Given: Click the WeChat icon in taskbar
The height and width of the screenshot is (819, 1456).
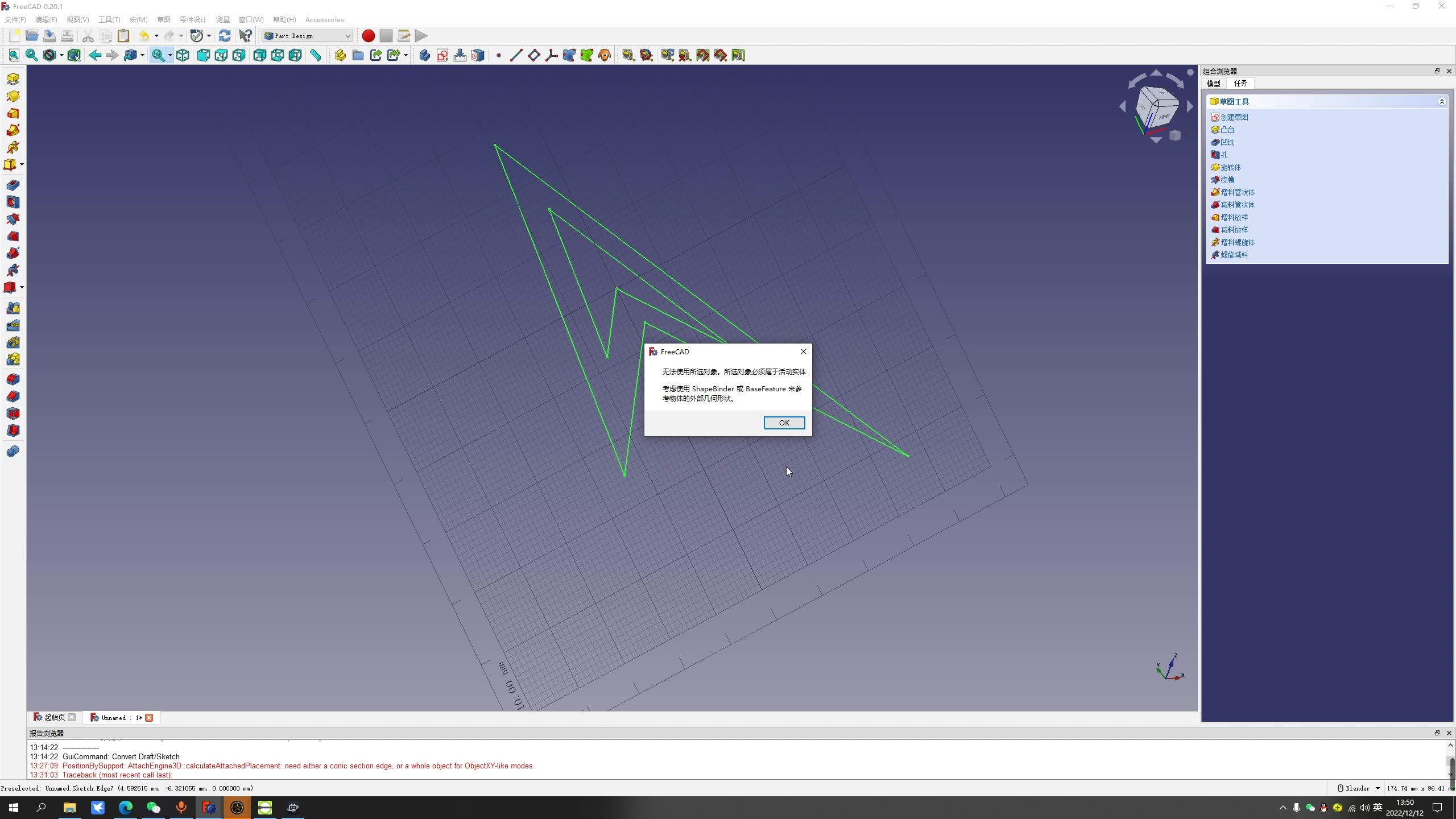Looking at the screenshot, I should pyautogui.click(x=153, y=808).
